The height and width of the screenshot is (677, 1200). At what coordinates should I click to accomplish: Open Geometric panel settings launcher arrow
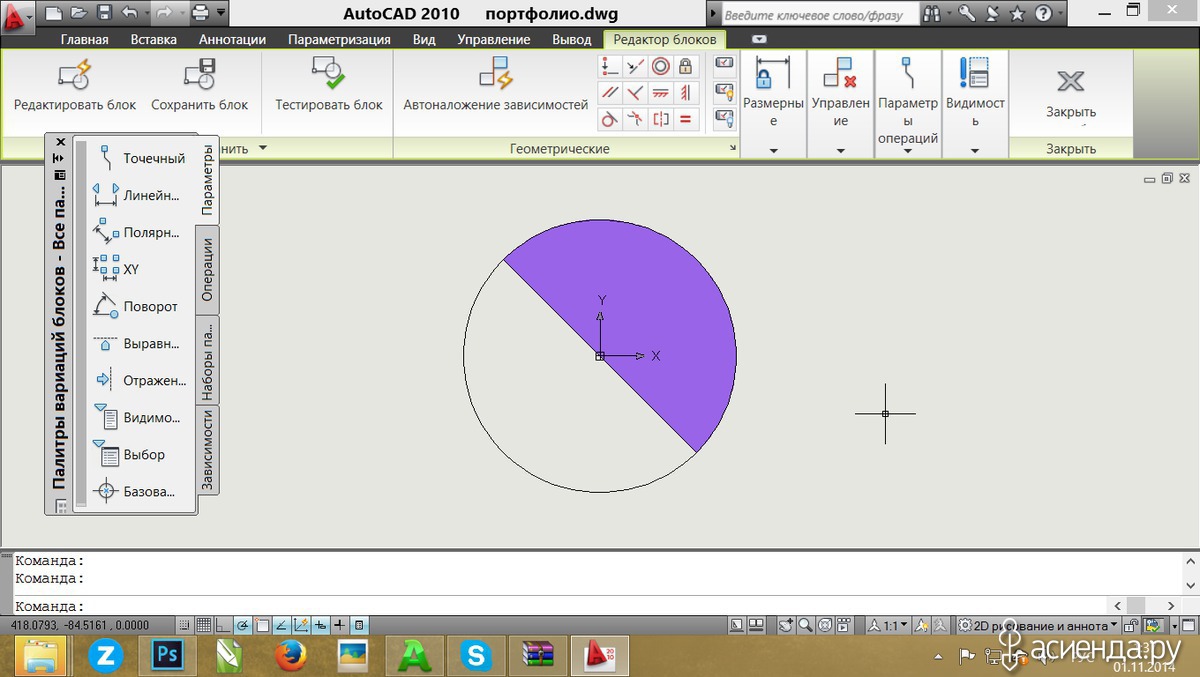pyautogui.click(x=733, y=149)
